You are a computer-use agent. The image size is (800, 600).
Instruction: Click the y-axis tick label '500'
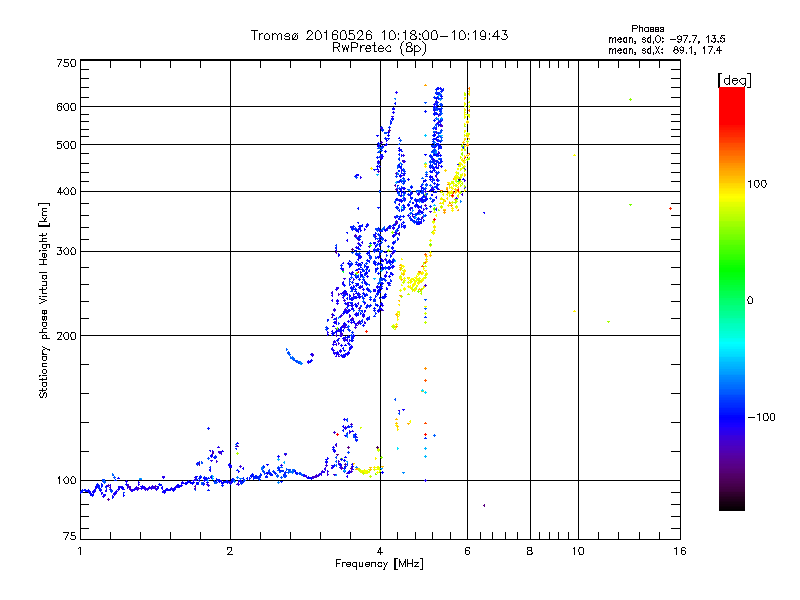[66, 145]
